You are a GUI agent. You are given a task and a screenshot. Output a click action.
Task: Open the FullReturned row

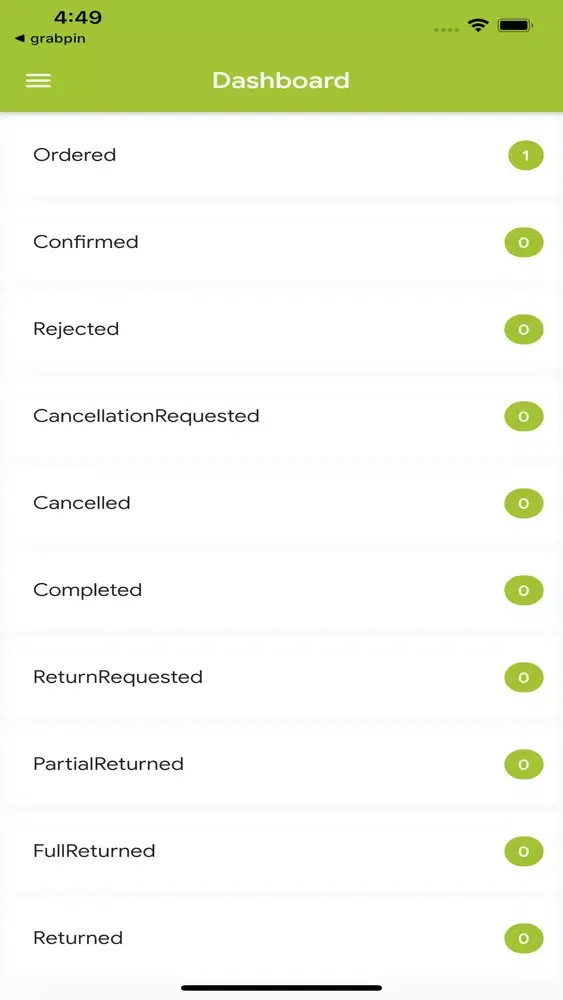pos(281,851)
